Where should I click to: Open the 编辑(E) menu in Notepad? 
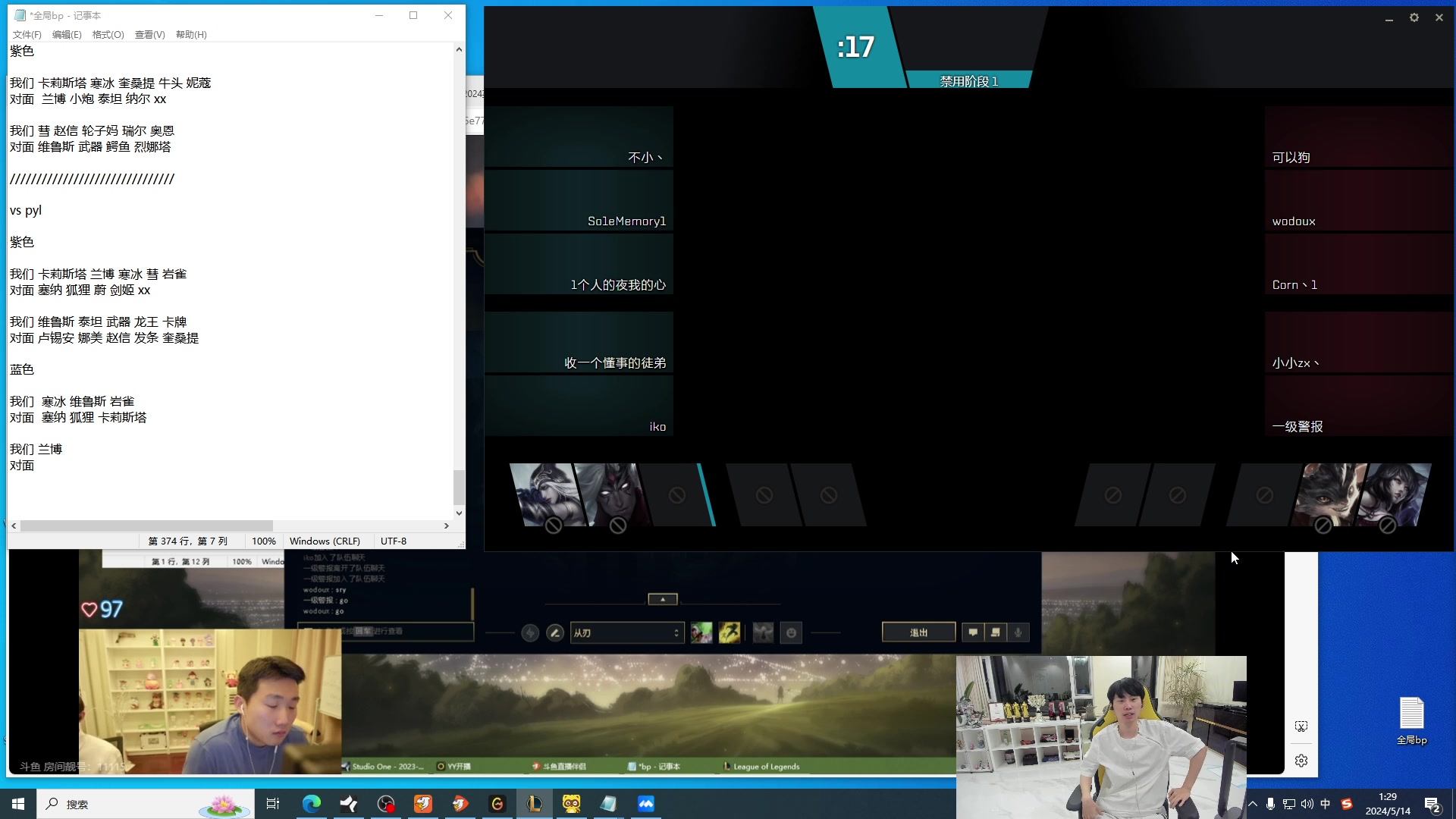(x=67, y=35)
